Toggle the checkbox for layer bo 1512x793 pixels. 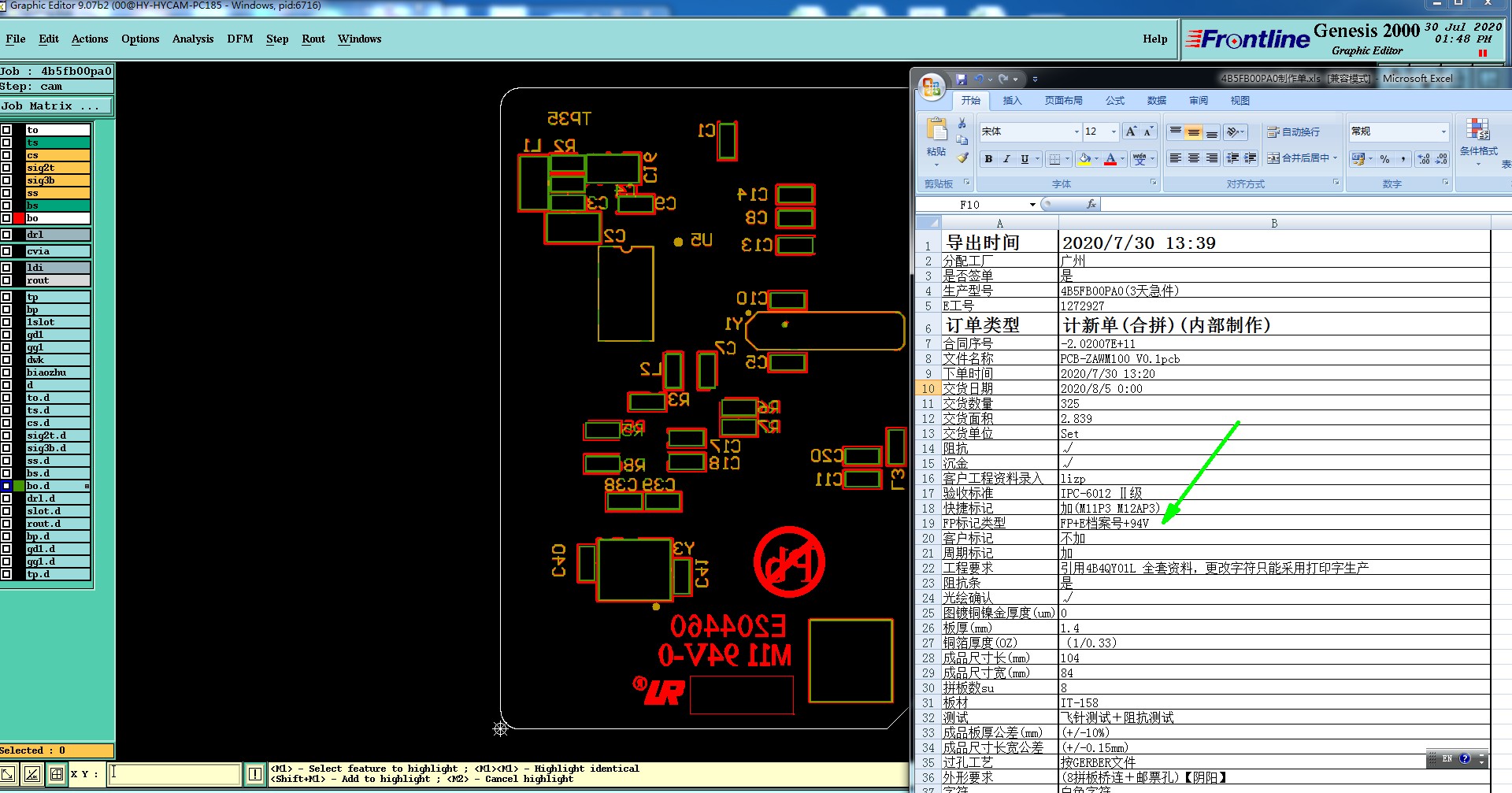point(6,218)
